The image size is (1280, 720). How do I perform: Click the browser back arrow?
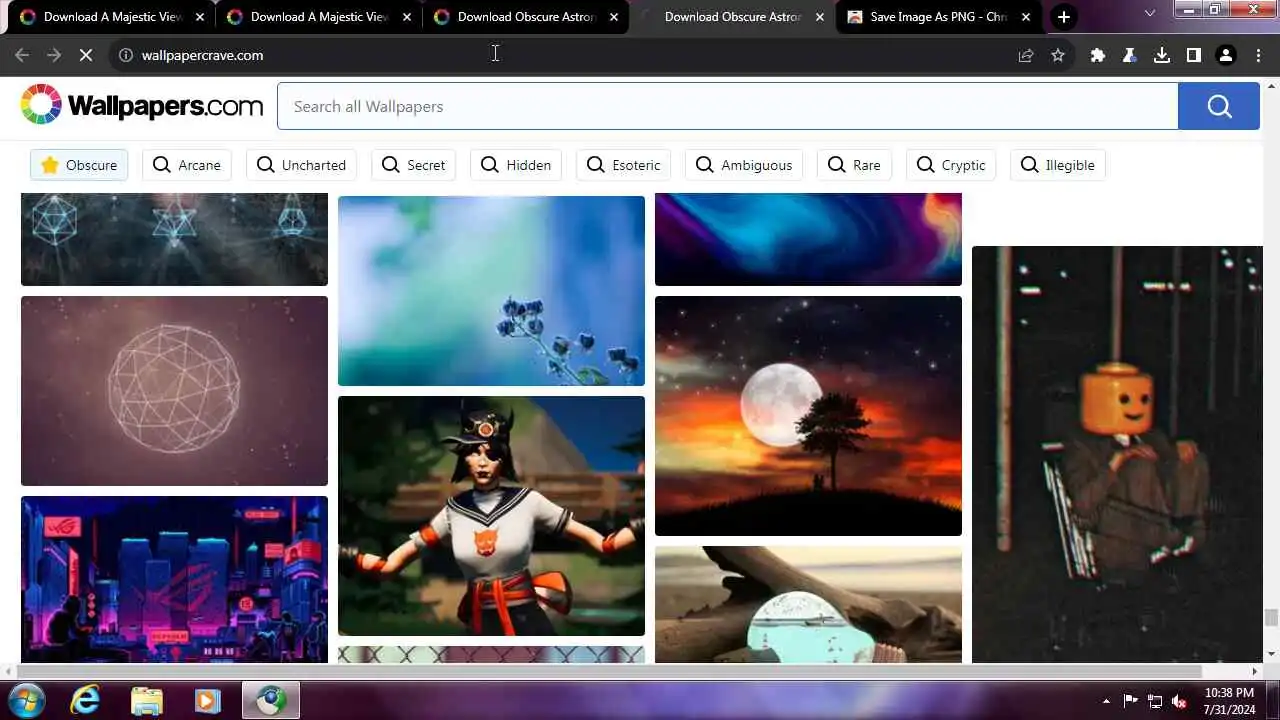tap(22, 55)
